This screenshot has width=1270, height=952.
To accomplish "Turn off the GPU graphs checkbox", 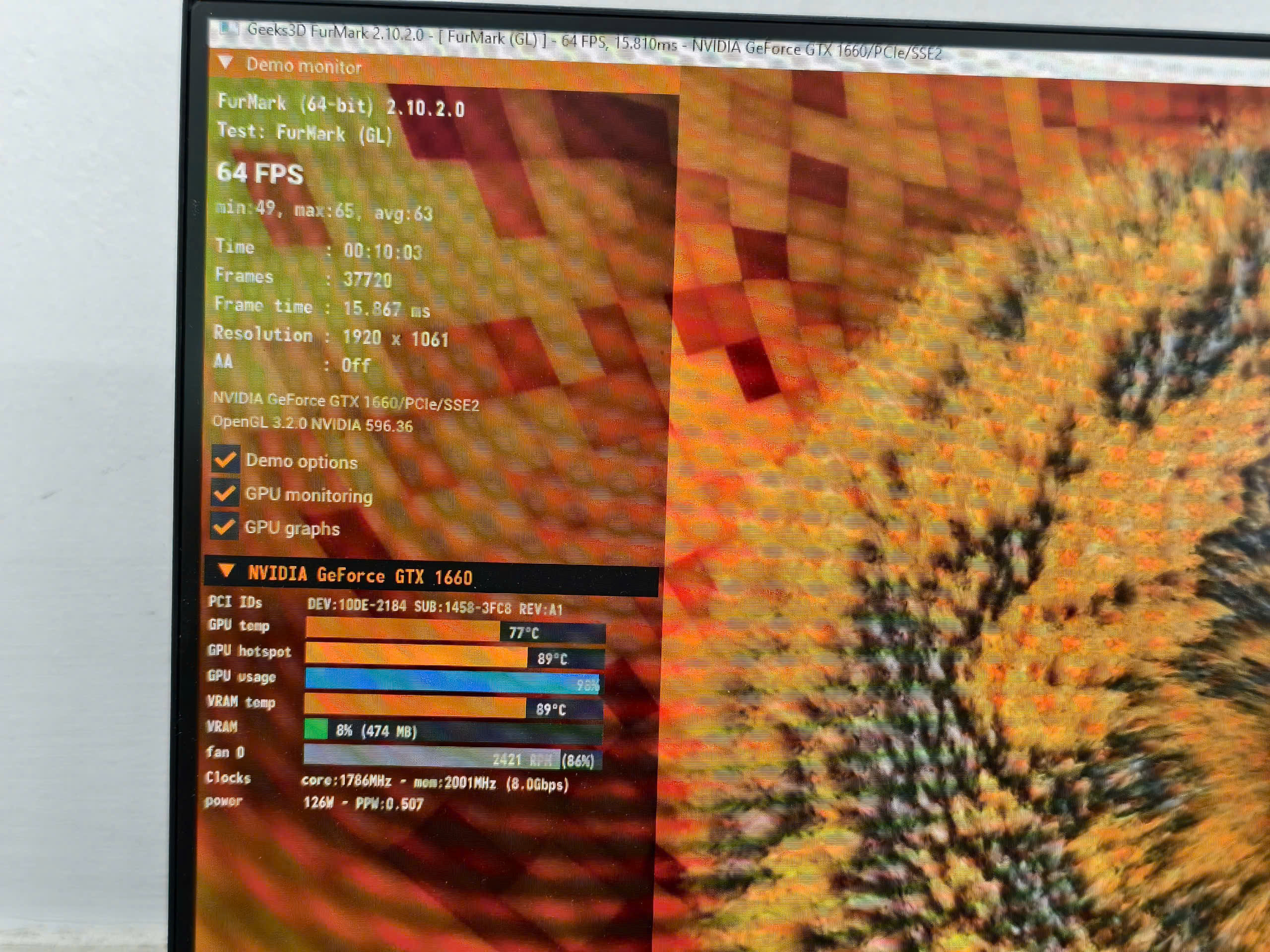I will pos(224,526).
